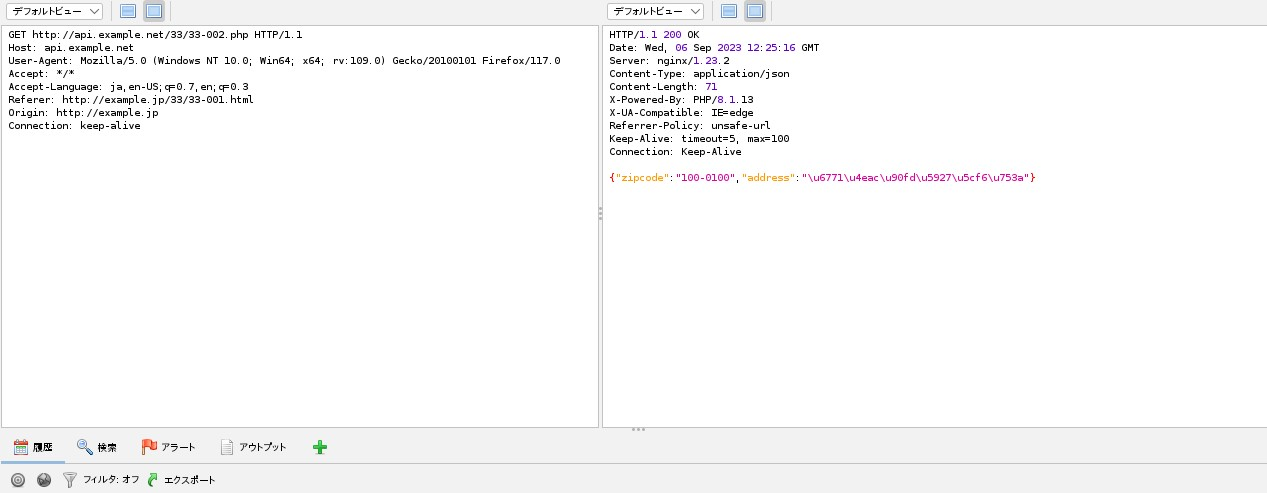Click the Origin: http://example.jp header
Image resolution: width=1267 pixels, height=493 pixels.
click(x=83, y=113)
